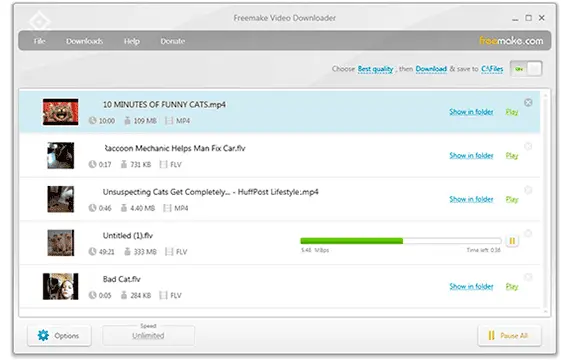Change the C:\Files save location
This screenshot has width=570, height=360.
pyautogui.click(x=492, y=69)
